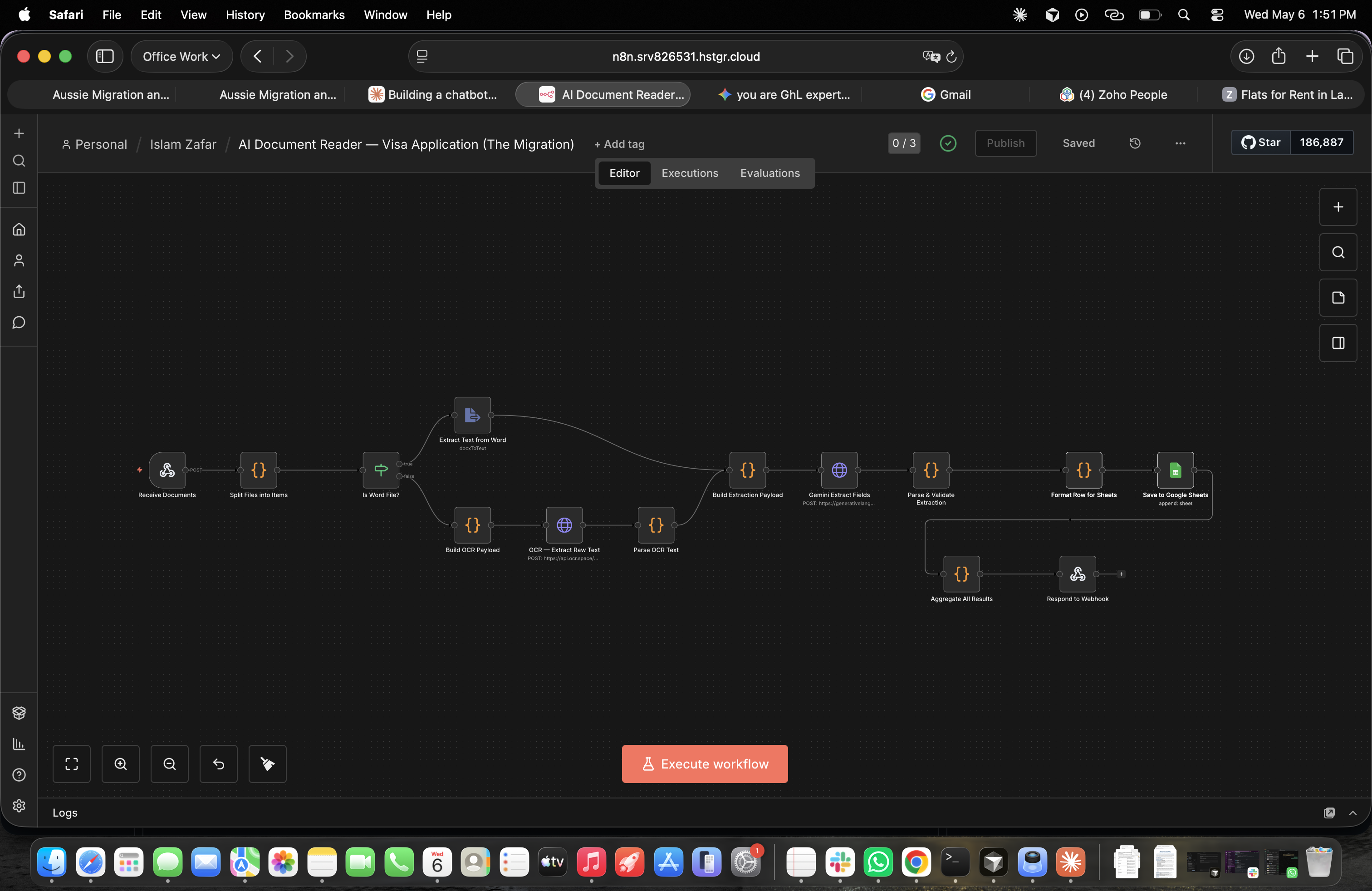Tidy up workflow nodes
Image resolution: width=1372 pixels, height=891 pixels.
[268, 764]
